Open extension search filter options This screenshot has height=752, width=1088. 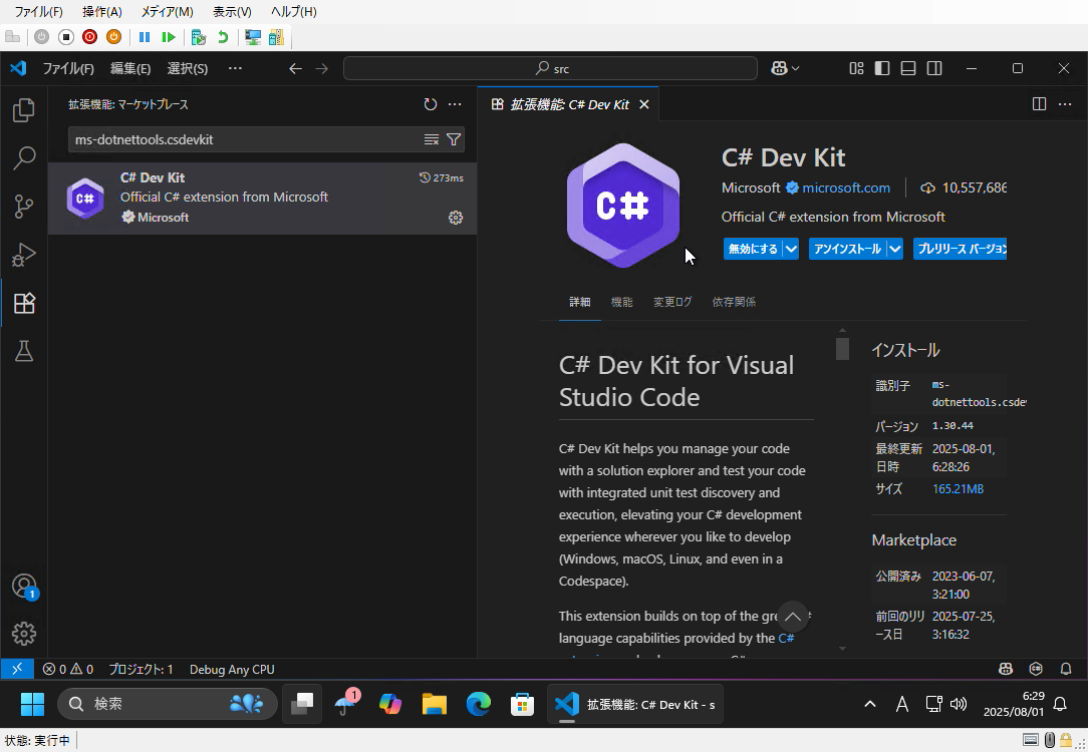[x=453, y=139]
